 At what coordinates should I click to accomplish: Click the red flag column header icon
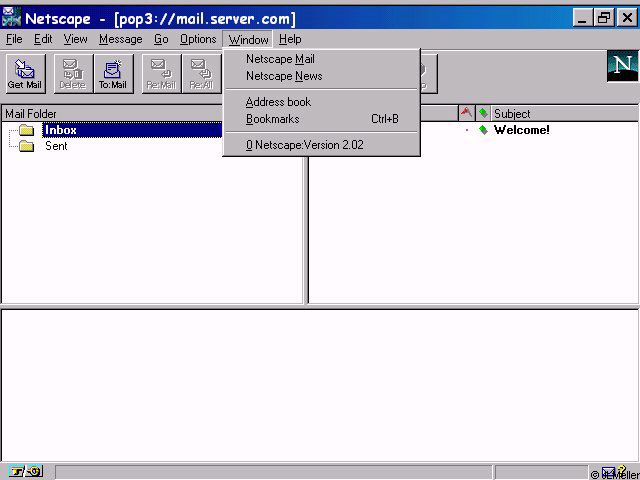(467, 113)
